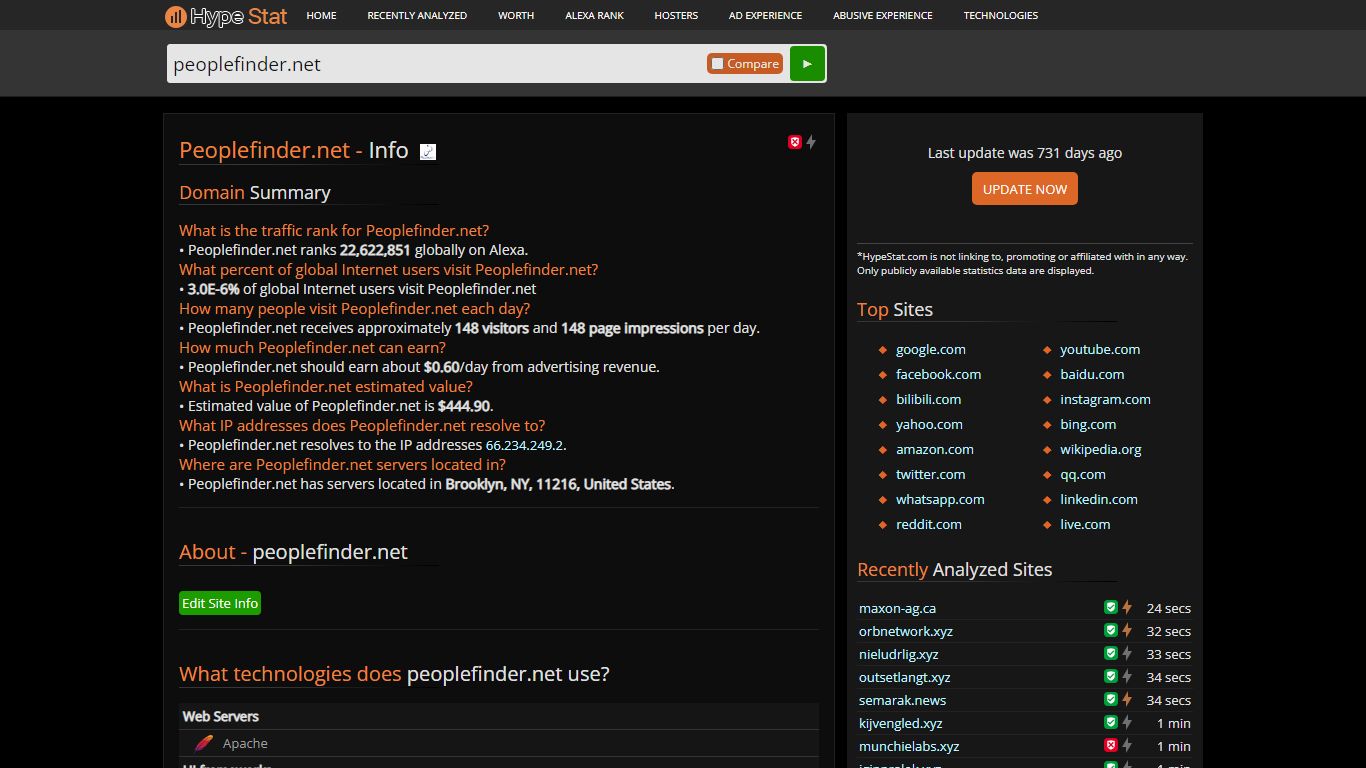Screen dimensions: 1366x768
Task: Open bilibili.com in Top Sites
Action: 928,399
